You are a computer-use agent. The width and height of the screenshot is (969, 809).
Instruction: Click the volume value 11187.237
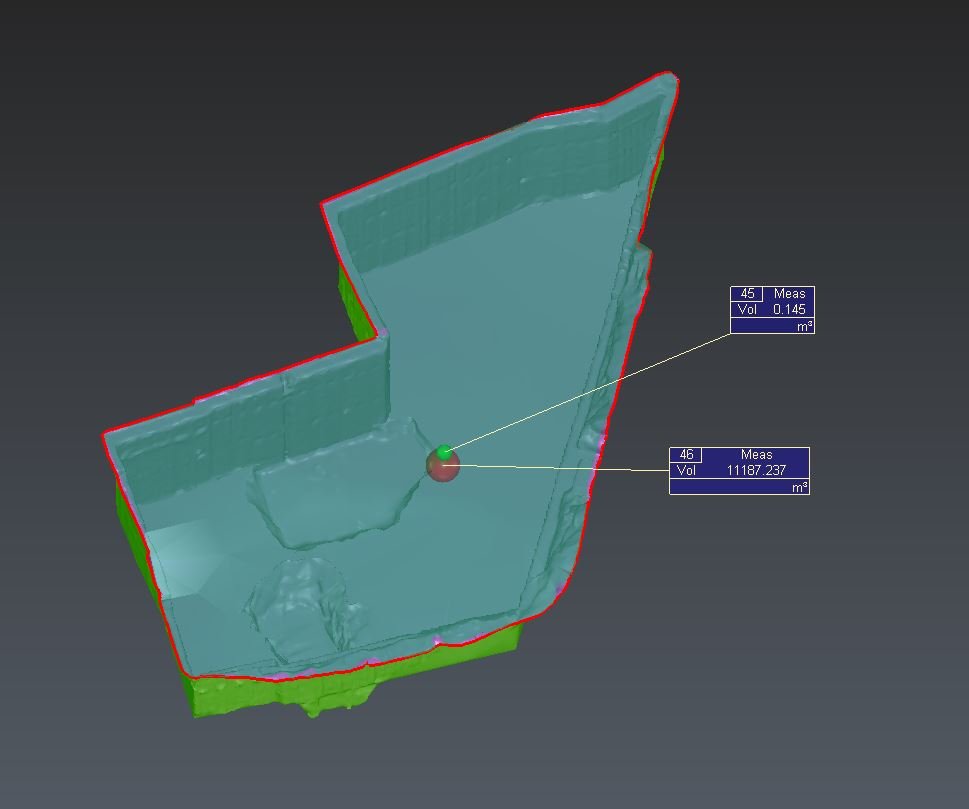tap(756, 470)
